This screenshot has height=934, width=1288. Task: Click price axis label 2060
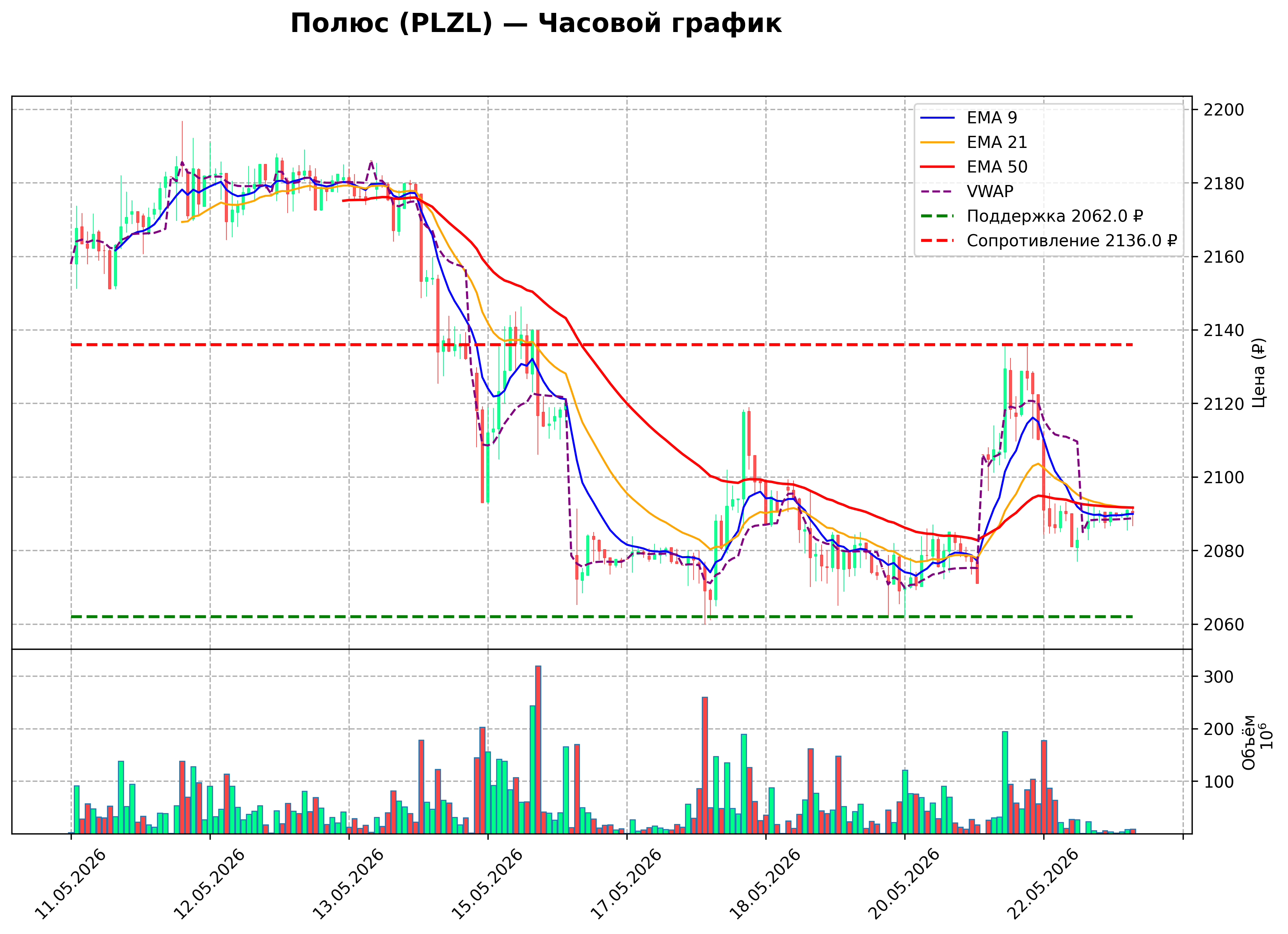[1224, 624]
